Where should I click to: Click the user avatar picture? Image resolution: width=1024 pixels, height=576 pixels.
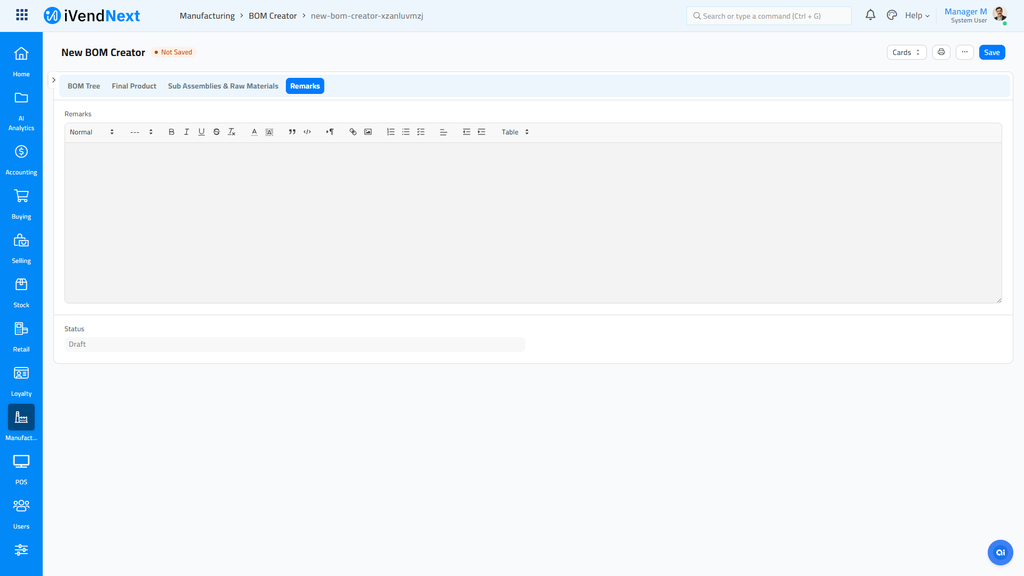[999, 14]
